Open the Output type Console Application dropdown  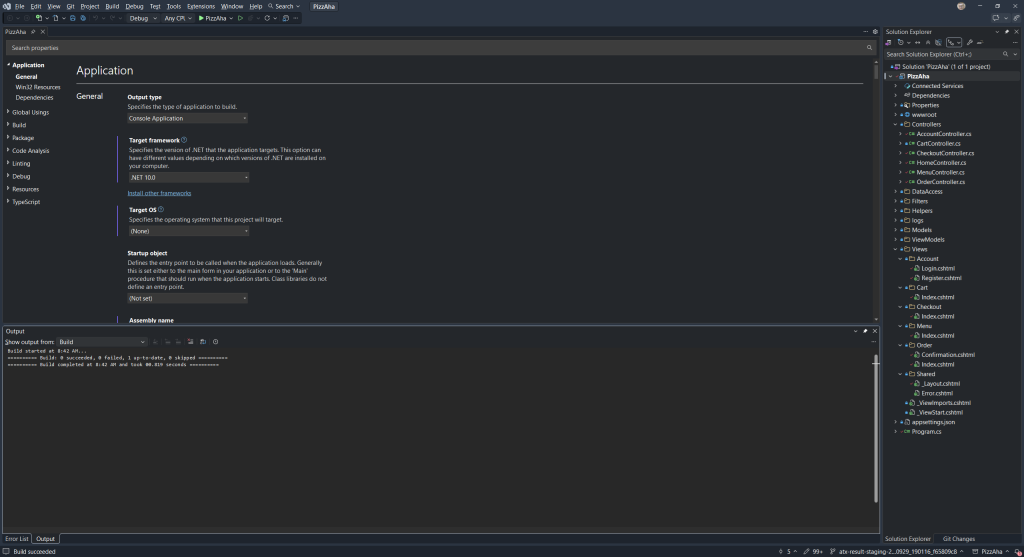pyautogui.click(x=187, y=118)
